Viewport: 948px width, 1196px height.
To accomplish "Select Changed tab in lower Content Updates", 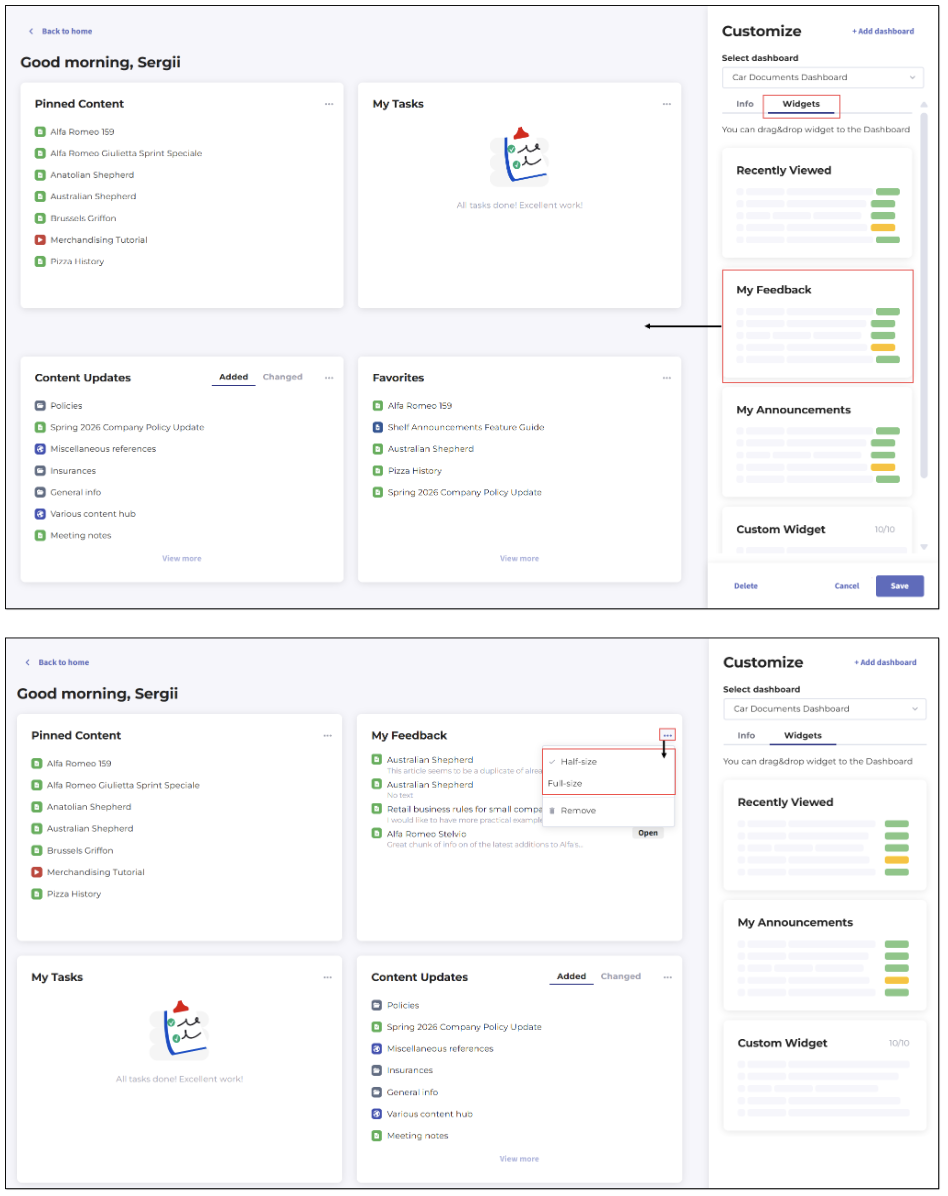I will coord(620,976).
